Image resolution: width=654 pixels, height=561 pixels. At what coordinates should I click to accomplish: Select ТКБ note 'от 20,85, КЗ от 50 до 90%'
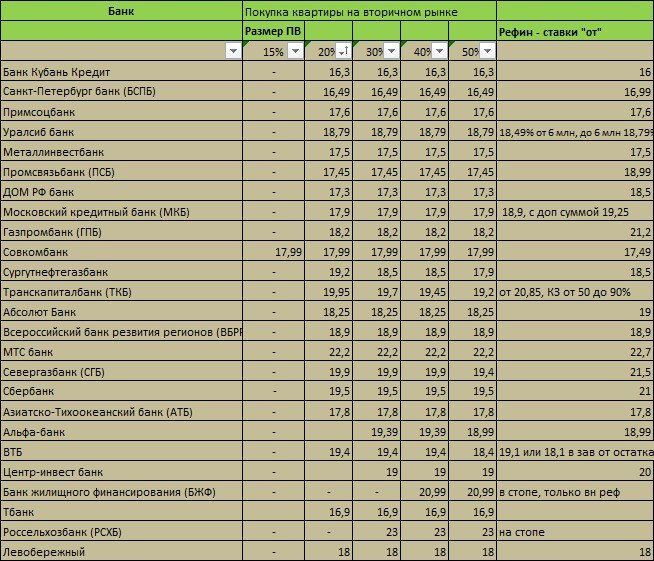coord(575,292)
